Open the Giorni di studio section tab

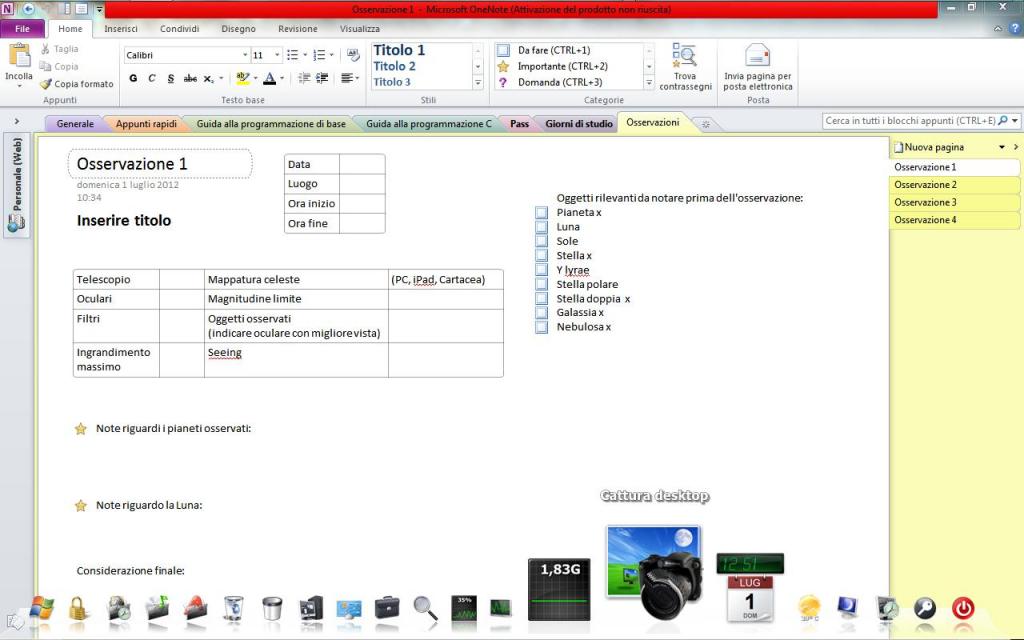coord(579,123)
